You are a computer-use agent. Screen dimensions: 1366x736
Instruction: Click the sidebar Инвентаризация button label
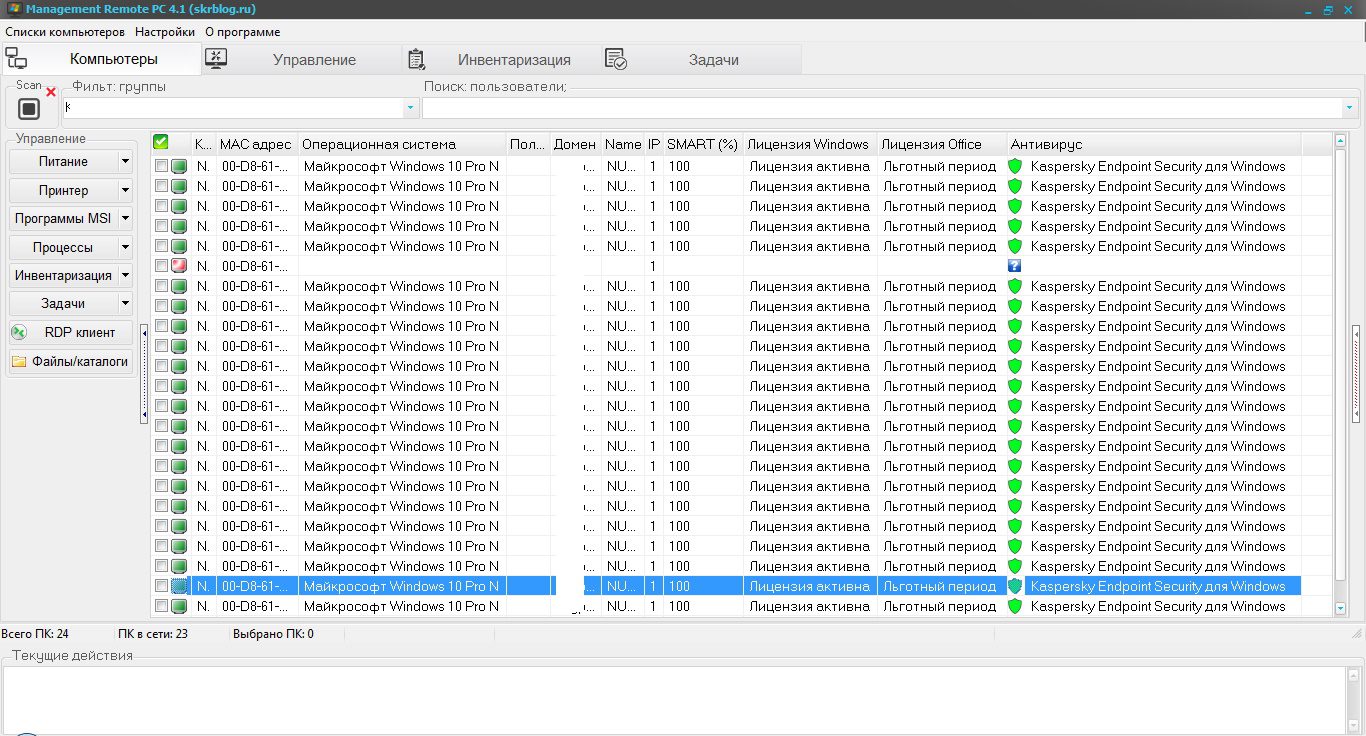pos(63,275)
